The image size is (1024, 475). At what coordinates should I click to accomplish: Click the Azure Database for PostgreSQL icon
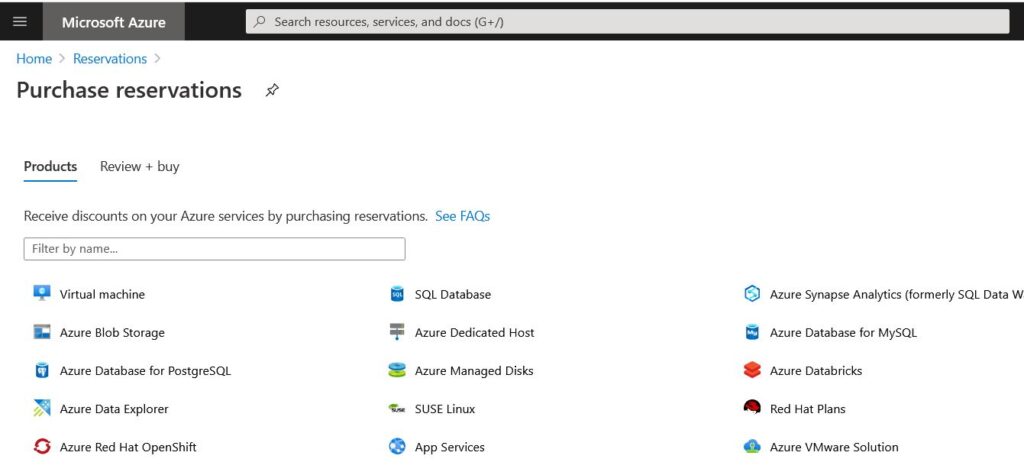(42, 370)
